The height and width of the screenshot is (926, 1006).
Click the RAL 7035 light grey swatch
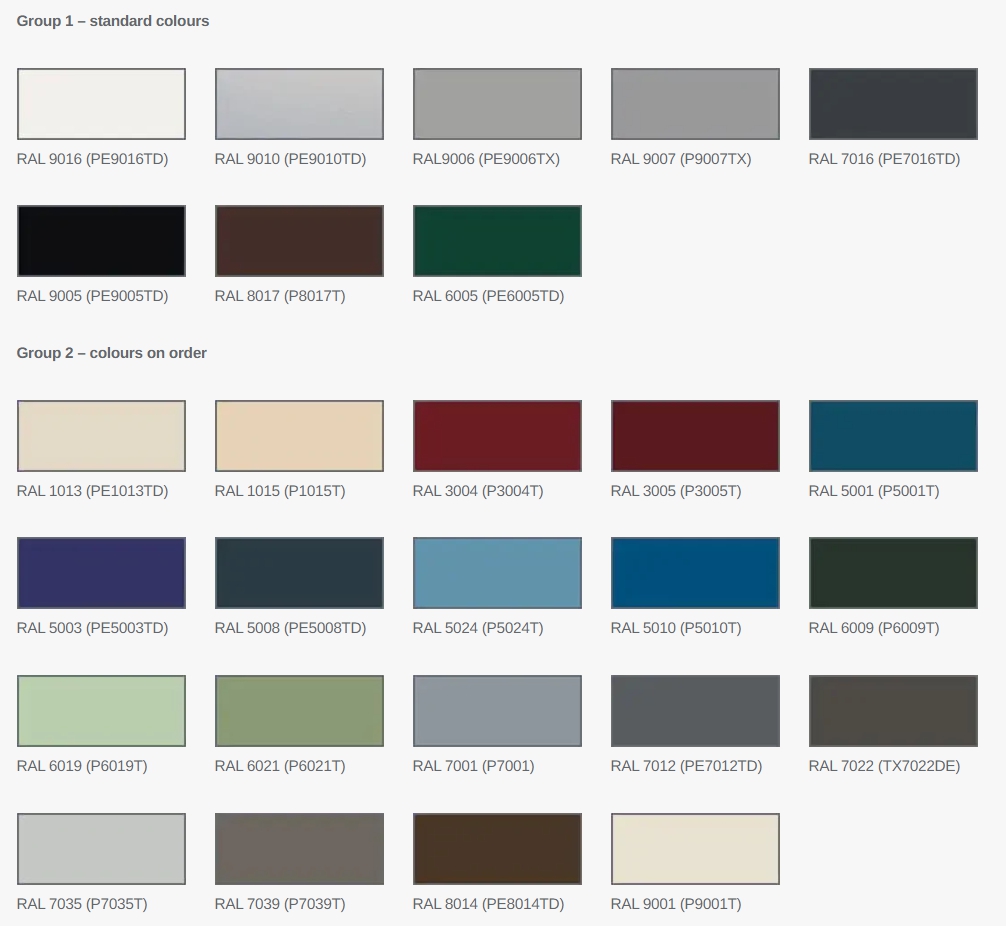[101, 849]
